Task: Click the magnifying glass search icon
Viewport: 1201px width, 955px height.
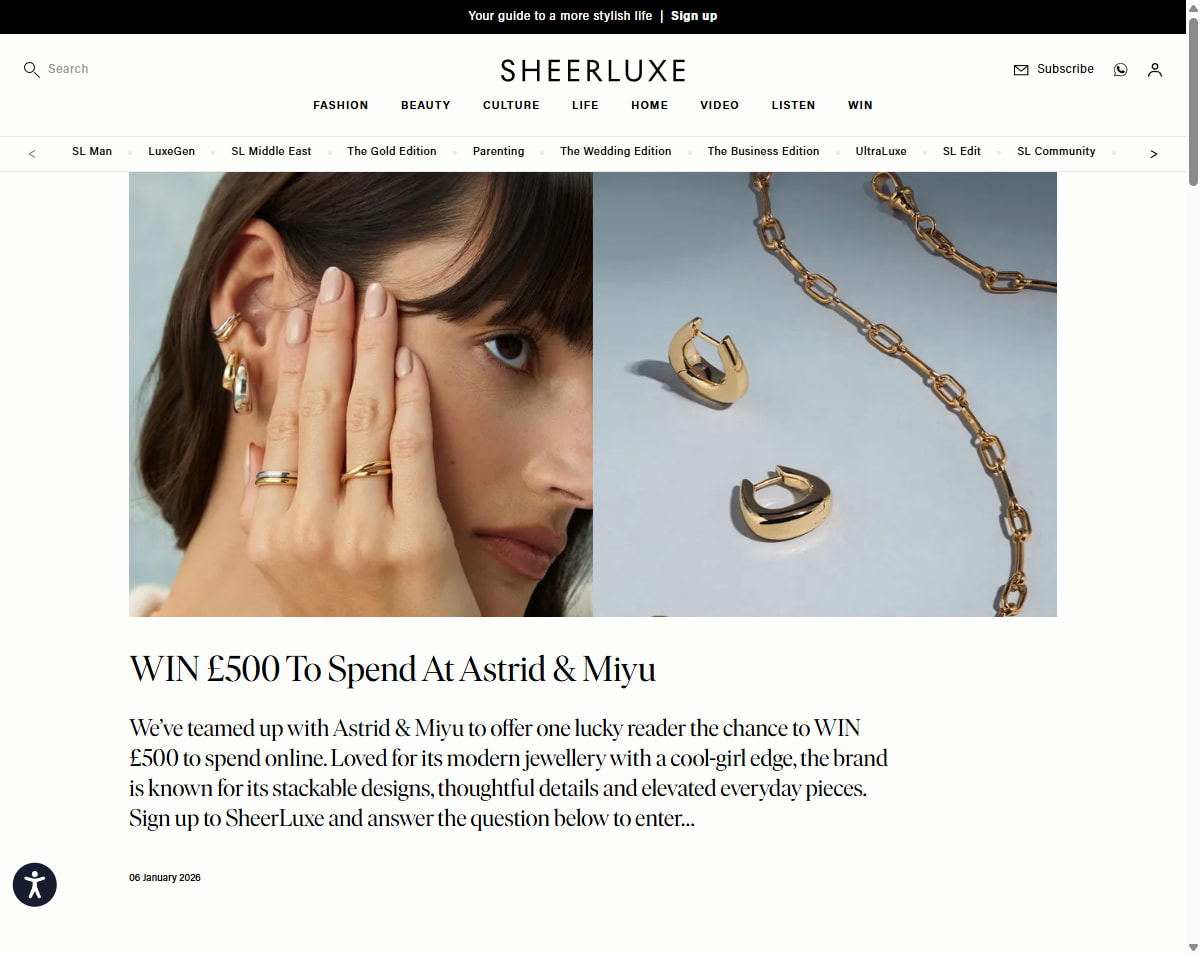Action: pyautogui.click(x=31, y=70)
